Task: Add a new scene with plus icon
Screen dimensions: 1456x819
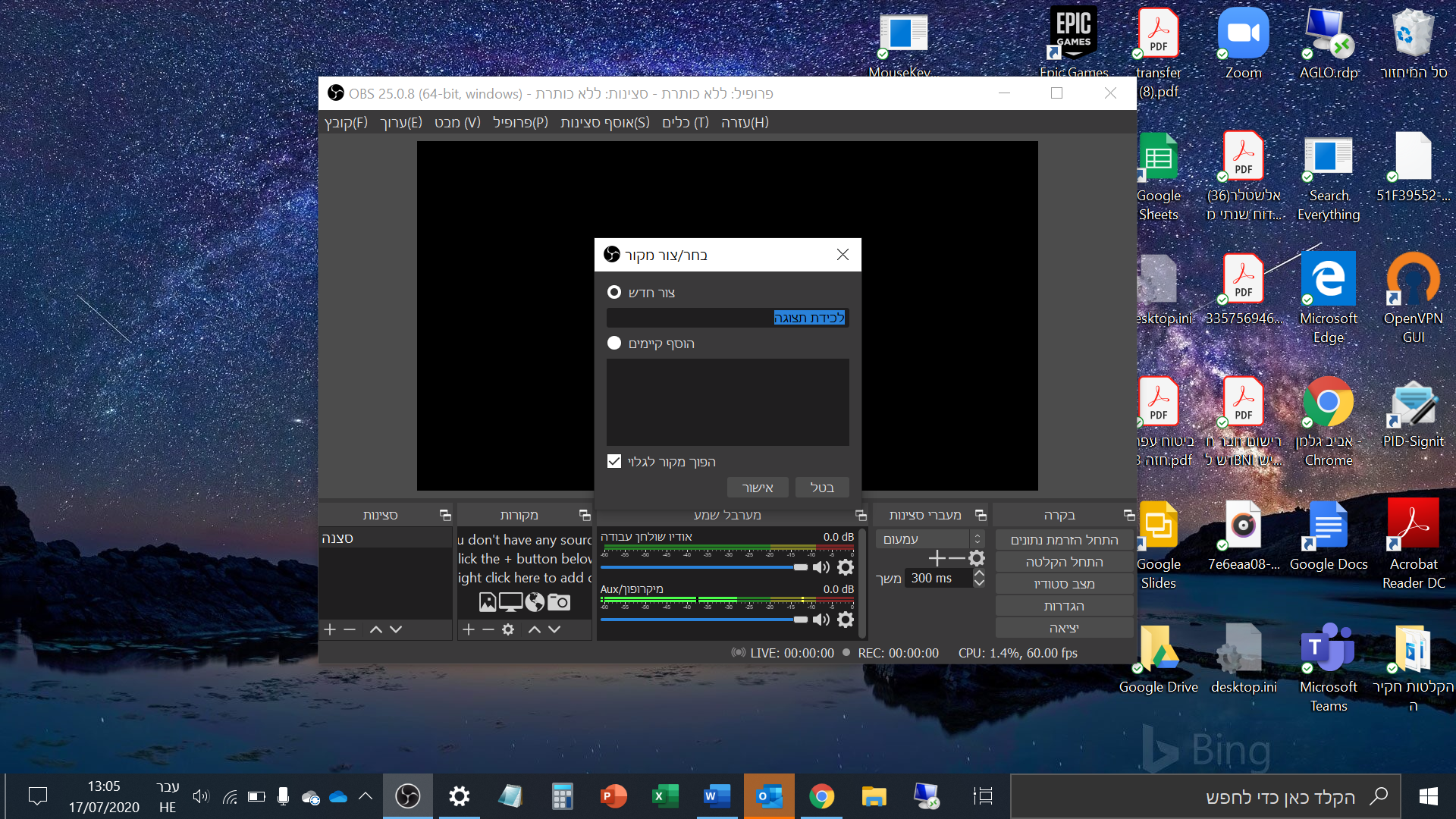Action: pyautogui.click(x=330, y=629)
